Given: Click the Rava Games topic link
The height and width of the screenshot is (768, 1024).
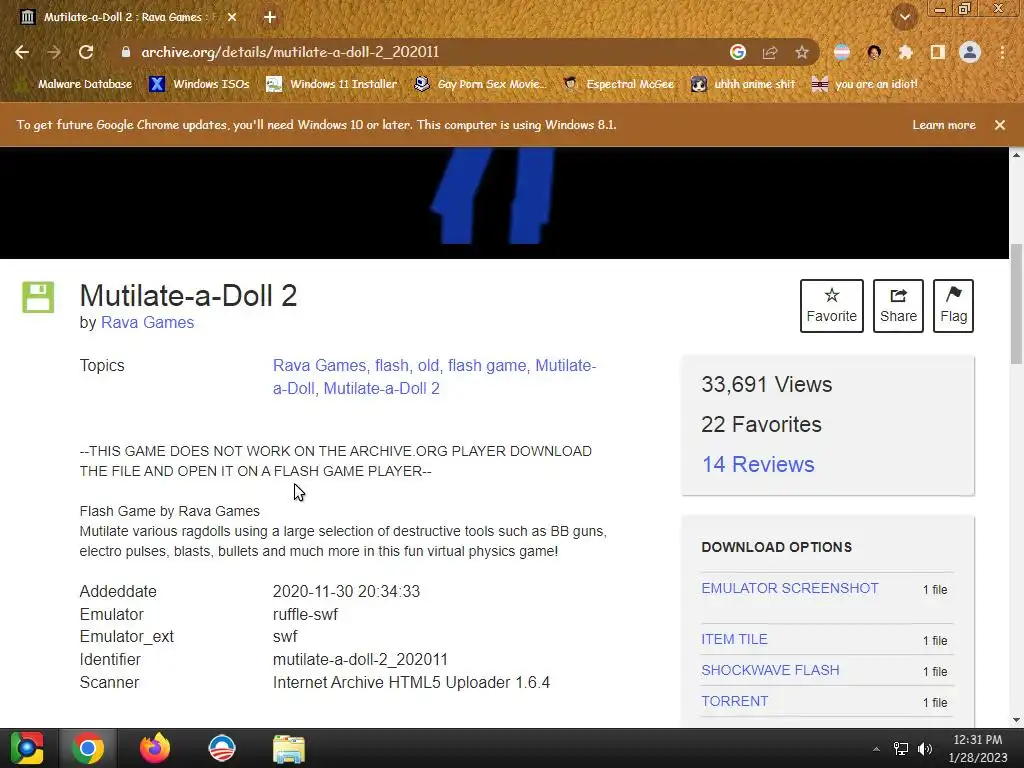Looking at the screenshot, I should click(x=319, y=366).
